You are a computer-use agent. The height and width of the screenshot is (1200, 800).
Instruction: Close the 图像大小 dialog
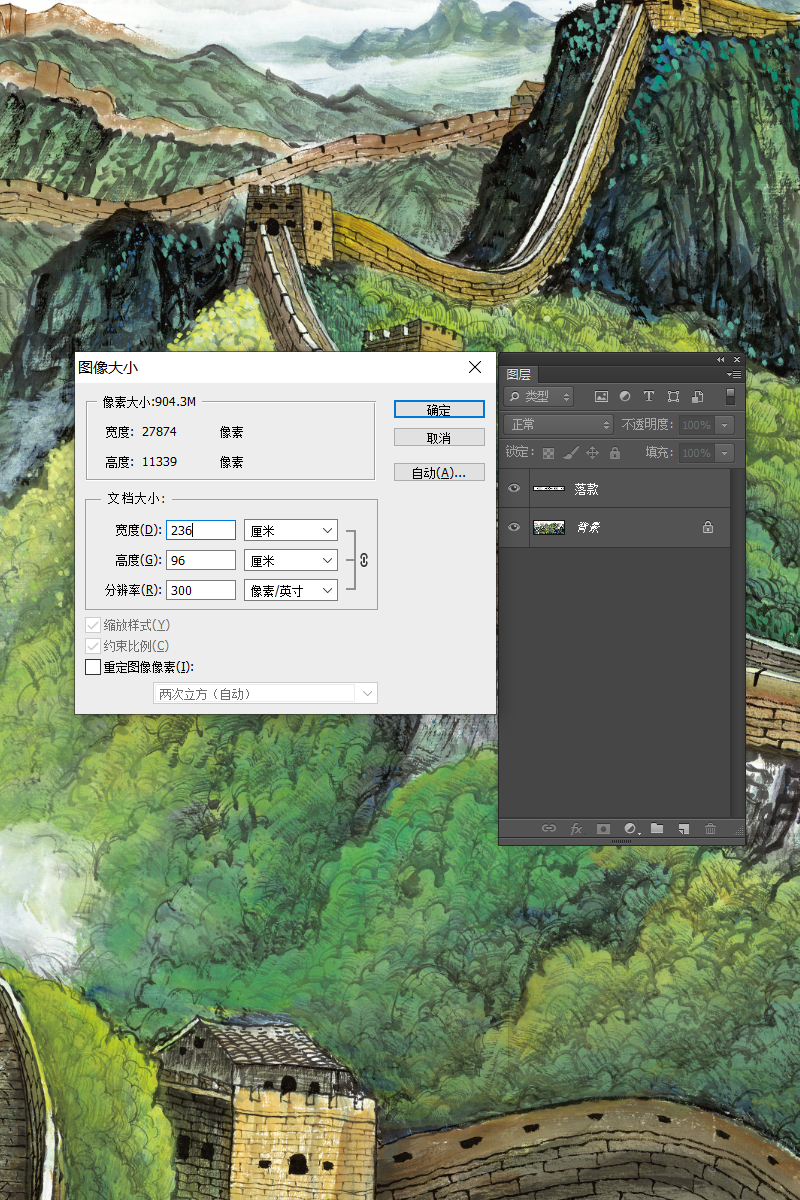coord(476,367)
